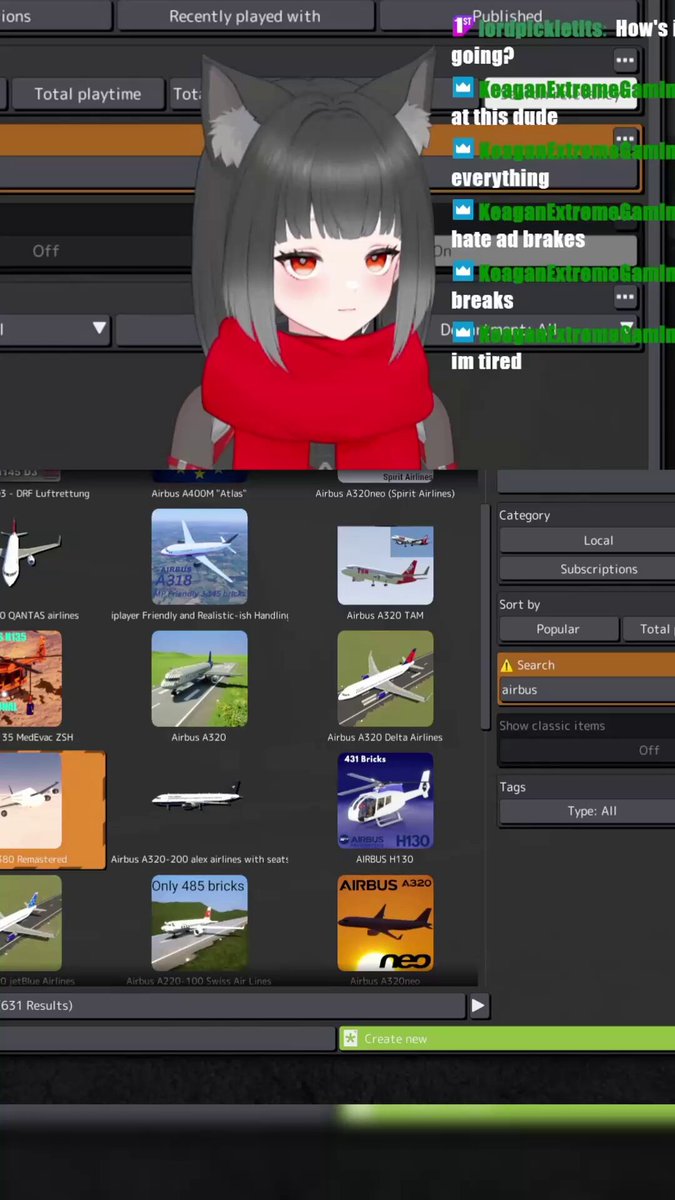Switch to the Recently played with tab
Image resolution: width=675 pixels, height=1200 pixels.
click(245, 16)
